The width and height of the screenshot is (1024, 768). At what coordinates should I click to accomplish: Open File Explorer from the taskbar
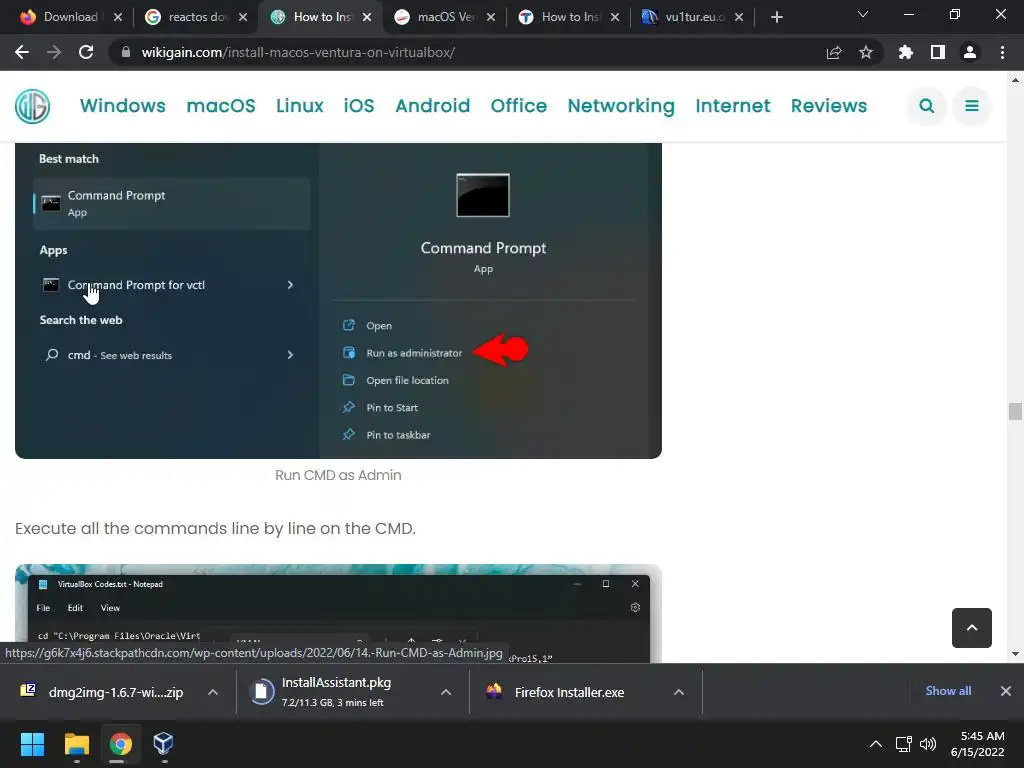coord(76,744)
